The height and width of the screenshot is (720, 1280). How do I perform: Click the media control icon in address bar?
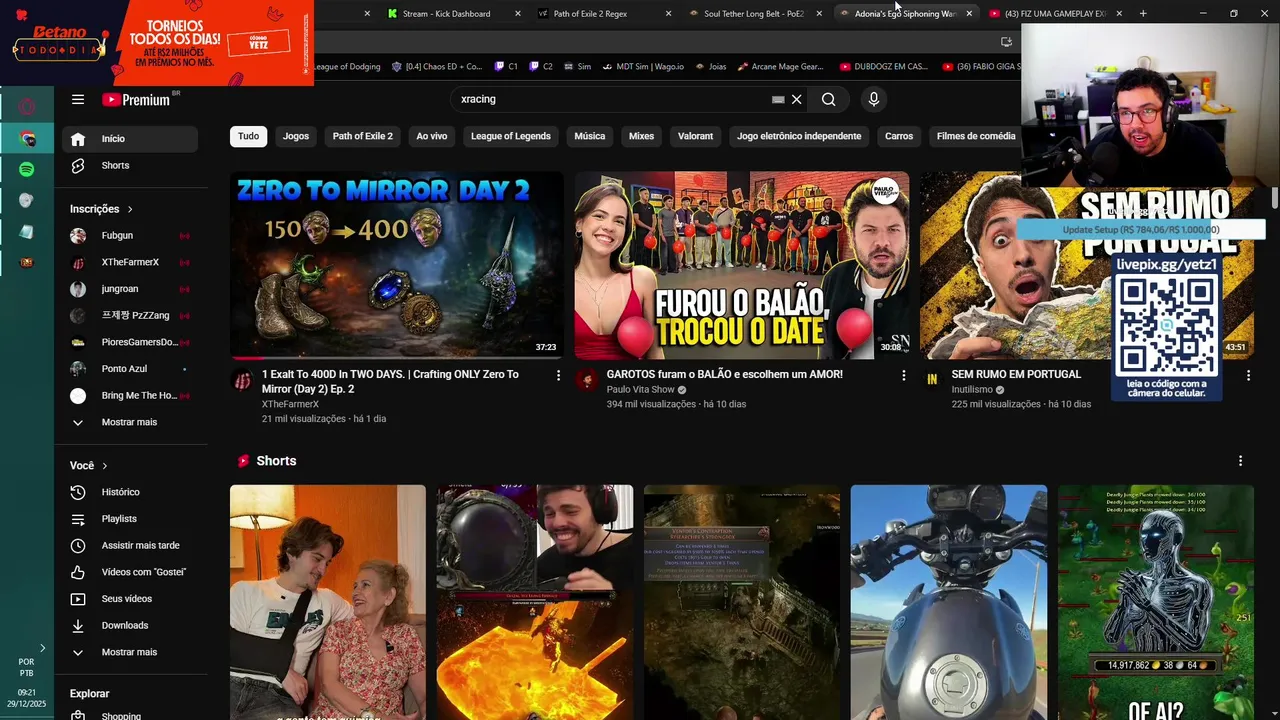pos(1006,41)
